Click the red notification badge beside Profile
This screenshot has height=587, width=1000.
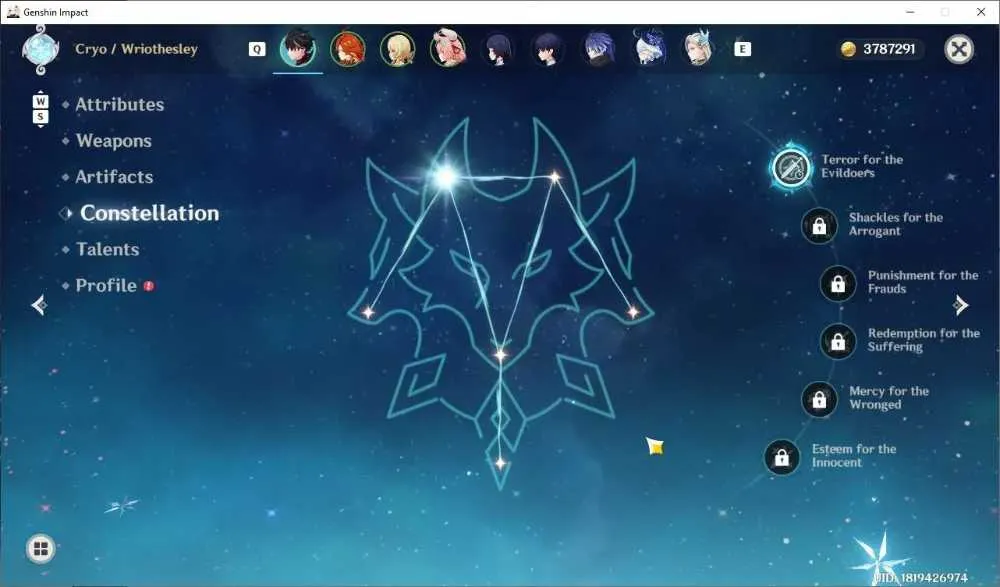[149, 286]
